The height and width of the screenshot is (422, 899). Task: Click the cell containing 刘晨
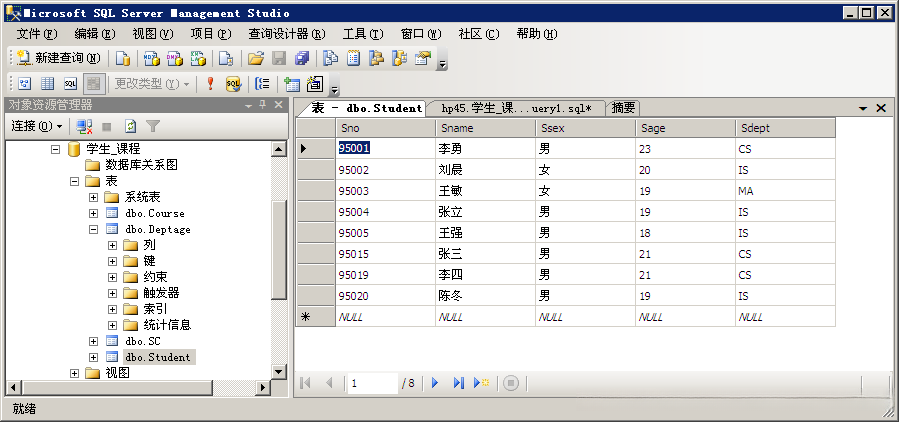point(485,170)
